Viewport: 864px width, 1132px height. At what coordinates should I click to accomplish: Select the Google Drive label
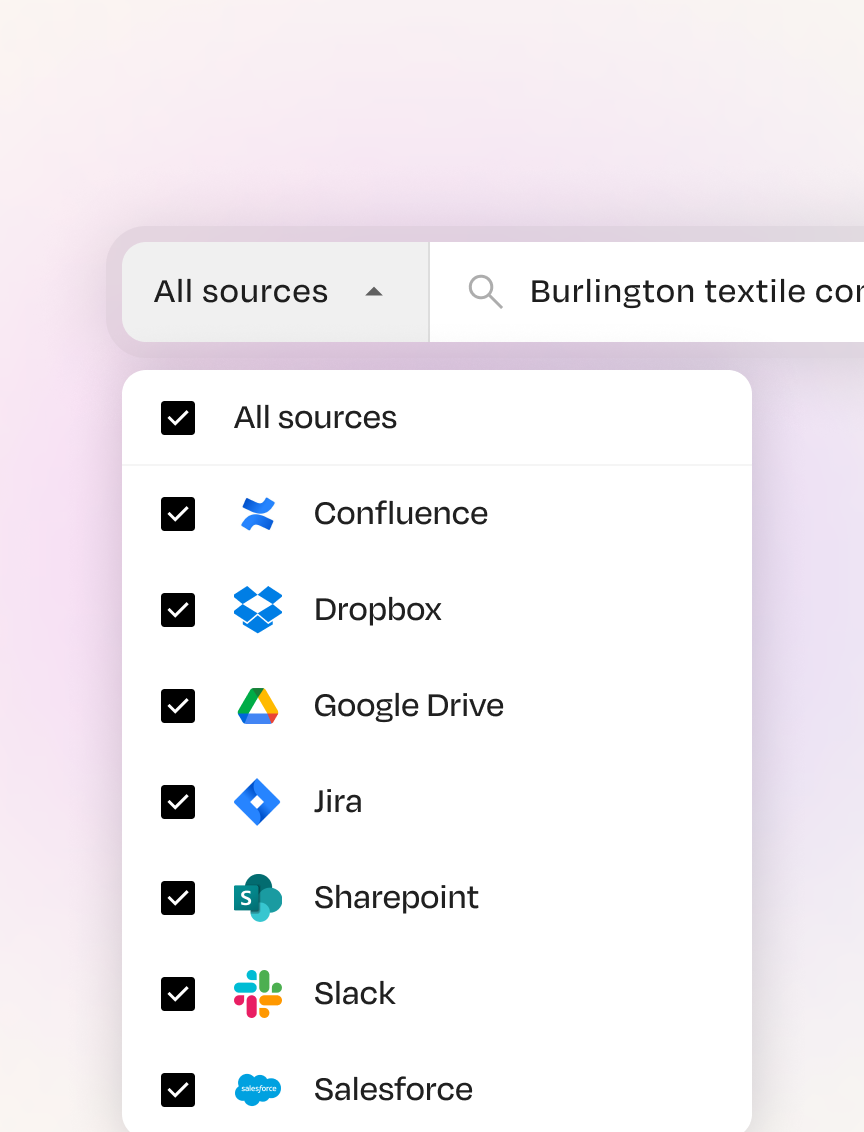[409, 706]
